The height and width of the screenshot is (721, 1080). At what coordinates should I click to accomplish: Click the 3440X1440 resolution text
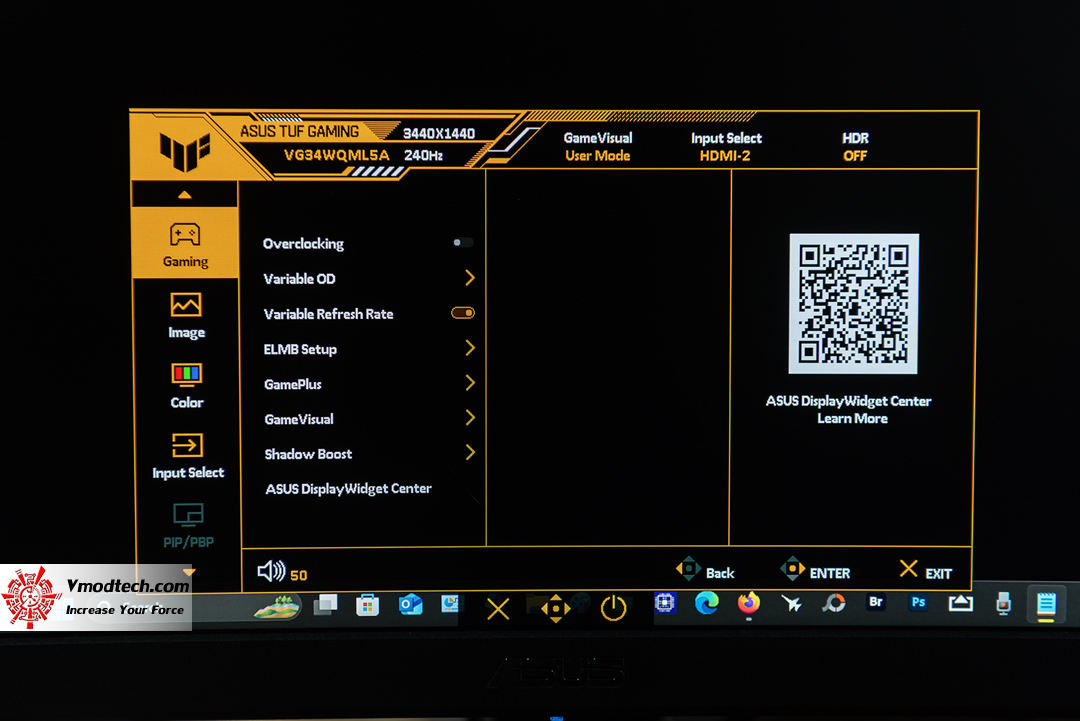[439, 134]
